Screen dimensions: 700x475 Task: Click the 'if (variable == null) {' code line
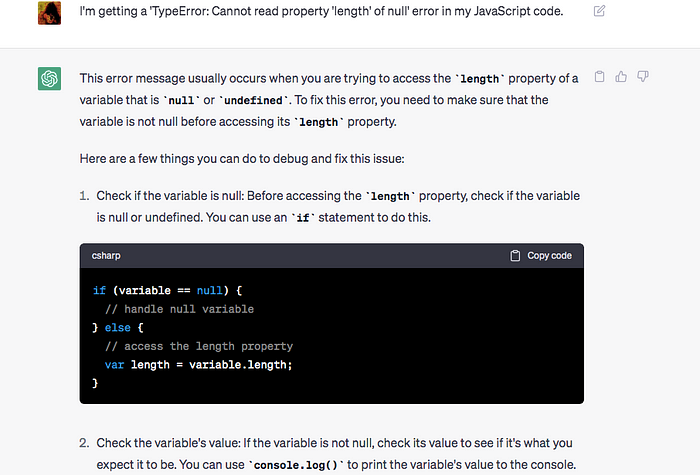click(x=167, y=291)
